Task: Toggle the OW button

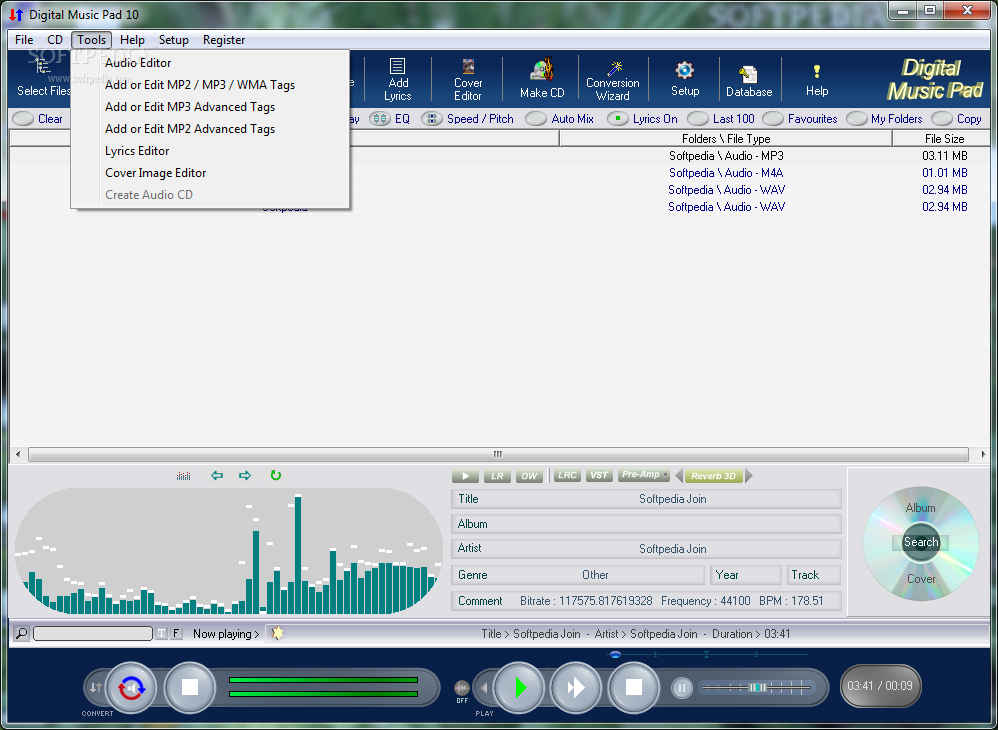Action: click(529, 476)
